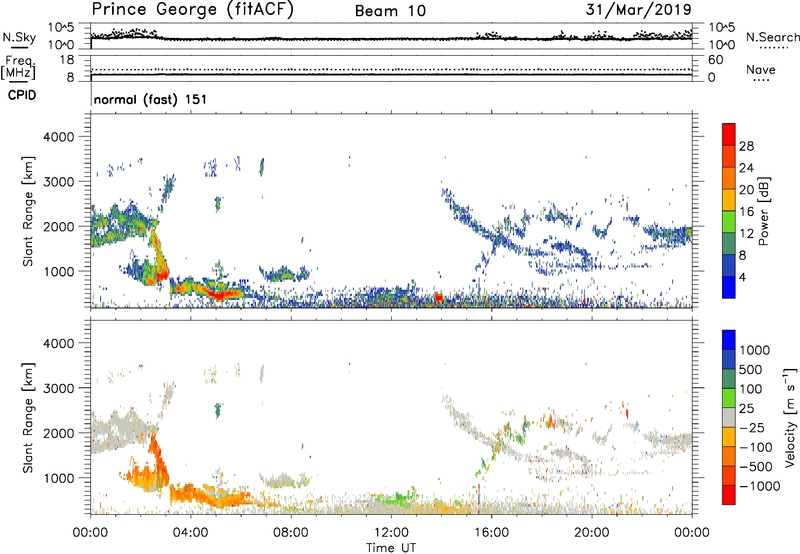Click the green velocity patch near 05:00 at 2500 km
Image resolution: width=800 pixels, height=554 pixels.
pos(218,409)
